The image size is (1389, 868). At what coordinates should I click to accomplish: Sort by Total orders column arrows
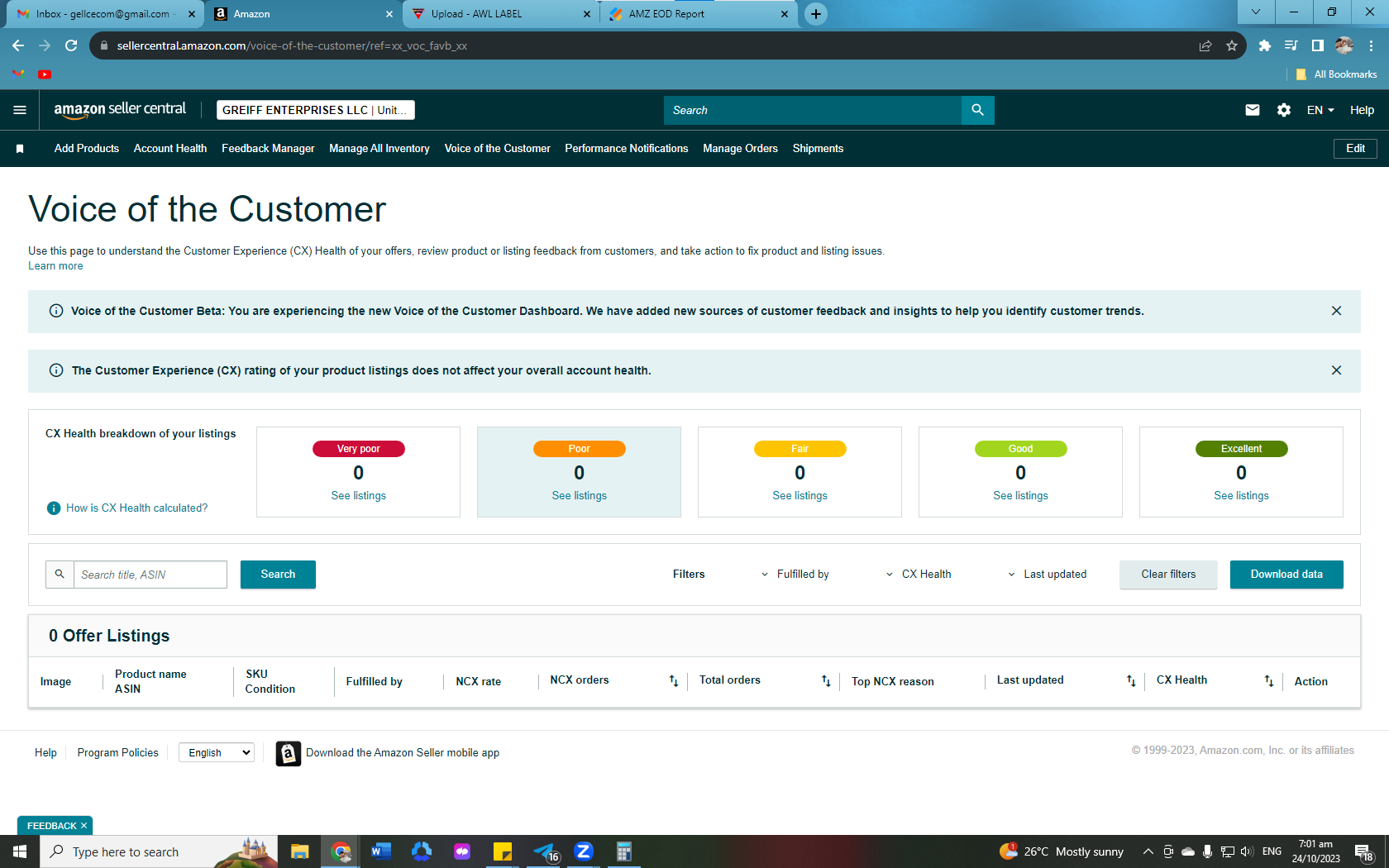(826, 681)
